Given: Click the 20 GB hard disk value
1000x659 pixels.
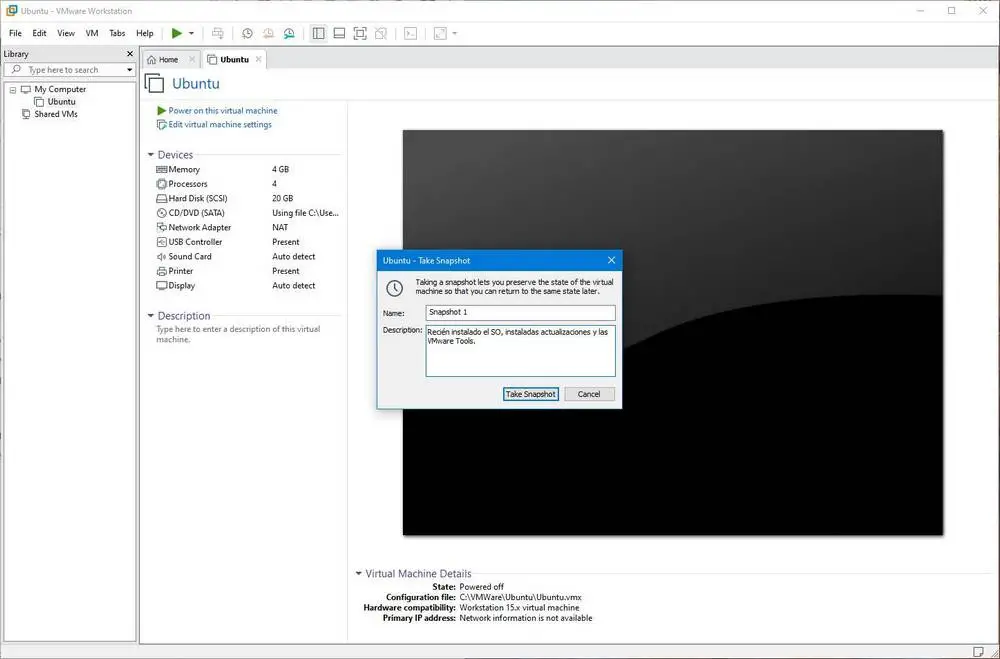Looking at the screenshot, I should coord(283,198).
